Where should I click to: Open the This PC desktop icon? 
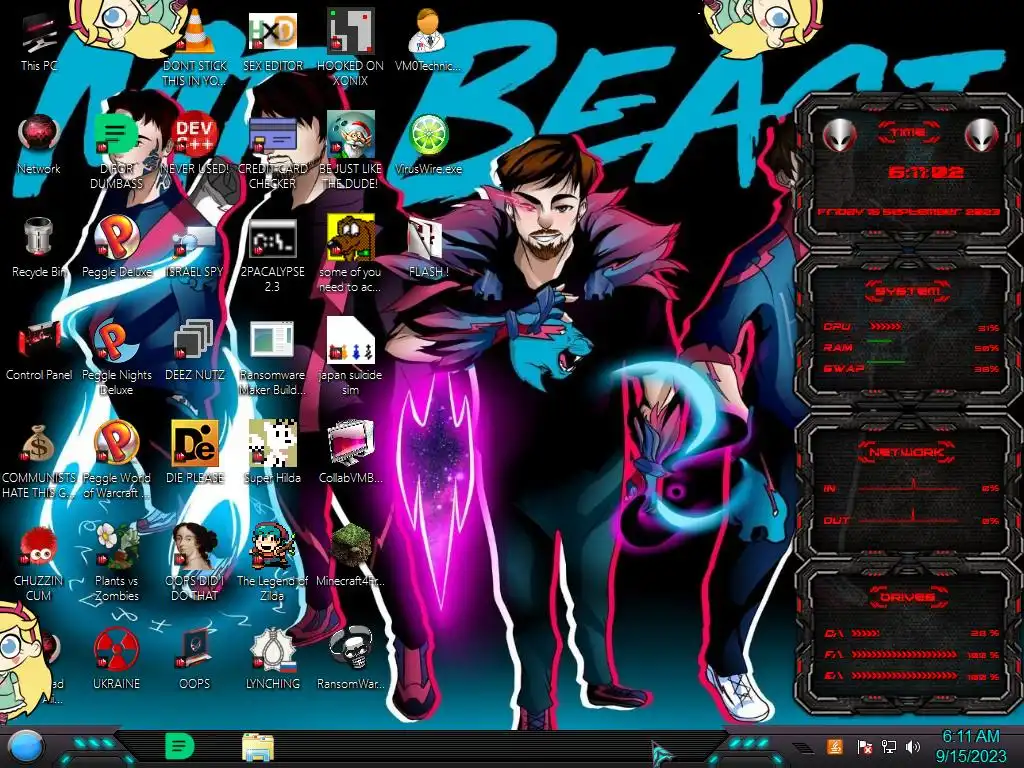coord(39,42)
